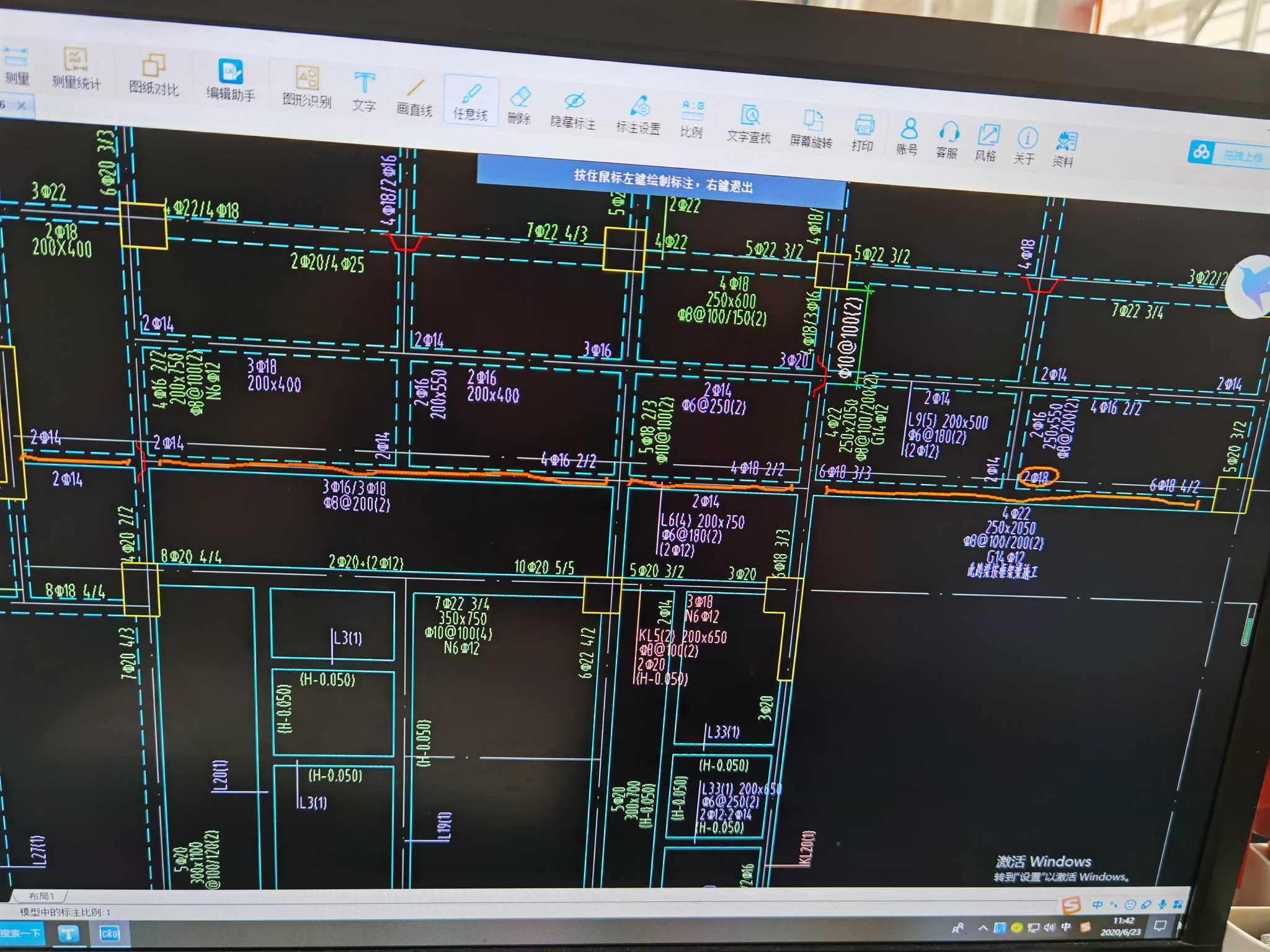Viewport: 1270px width, 952px height.
Task: Click the 10Φ20 5/5 rebar text
Action: pos(544,567)
